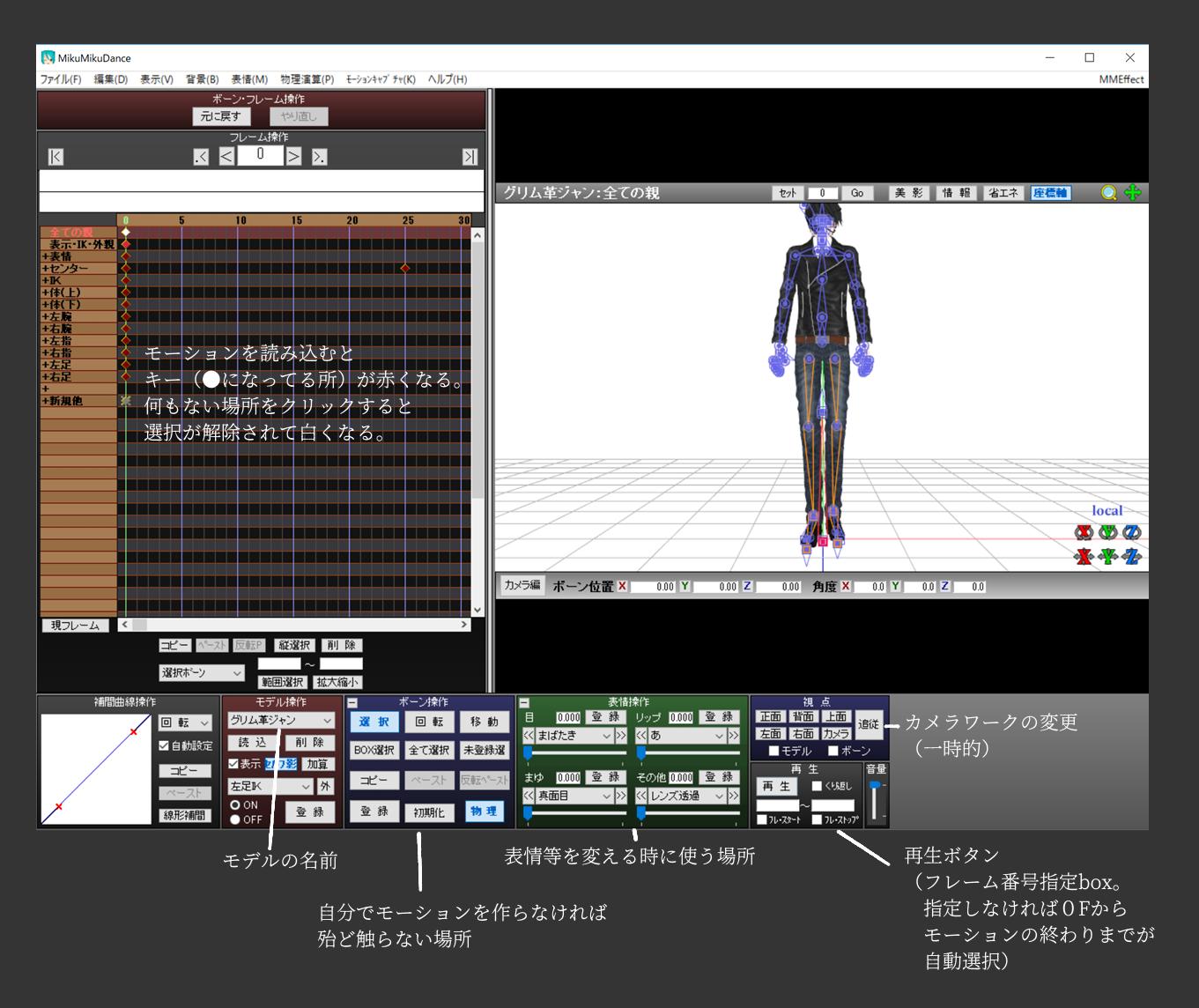This screenshot has height=1008, width=1199.
Task: Open the レンズ透過 other morph dropdown
Action: pos(687,796)
